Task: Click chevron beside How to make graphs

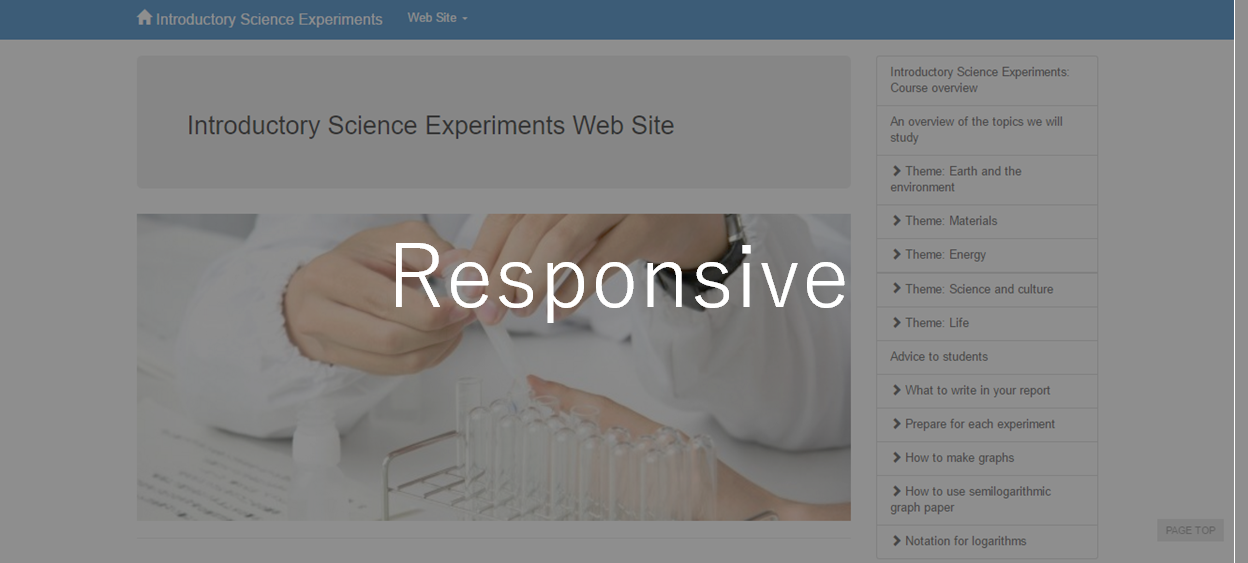Action: coord(897,458)
